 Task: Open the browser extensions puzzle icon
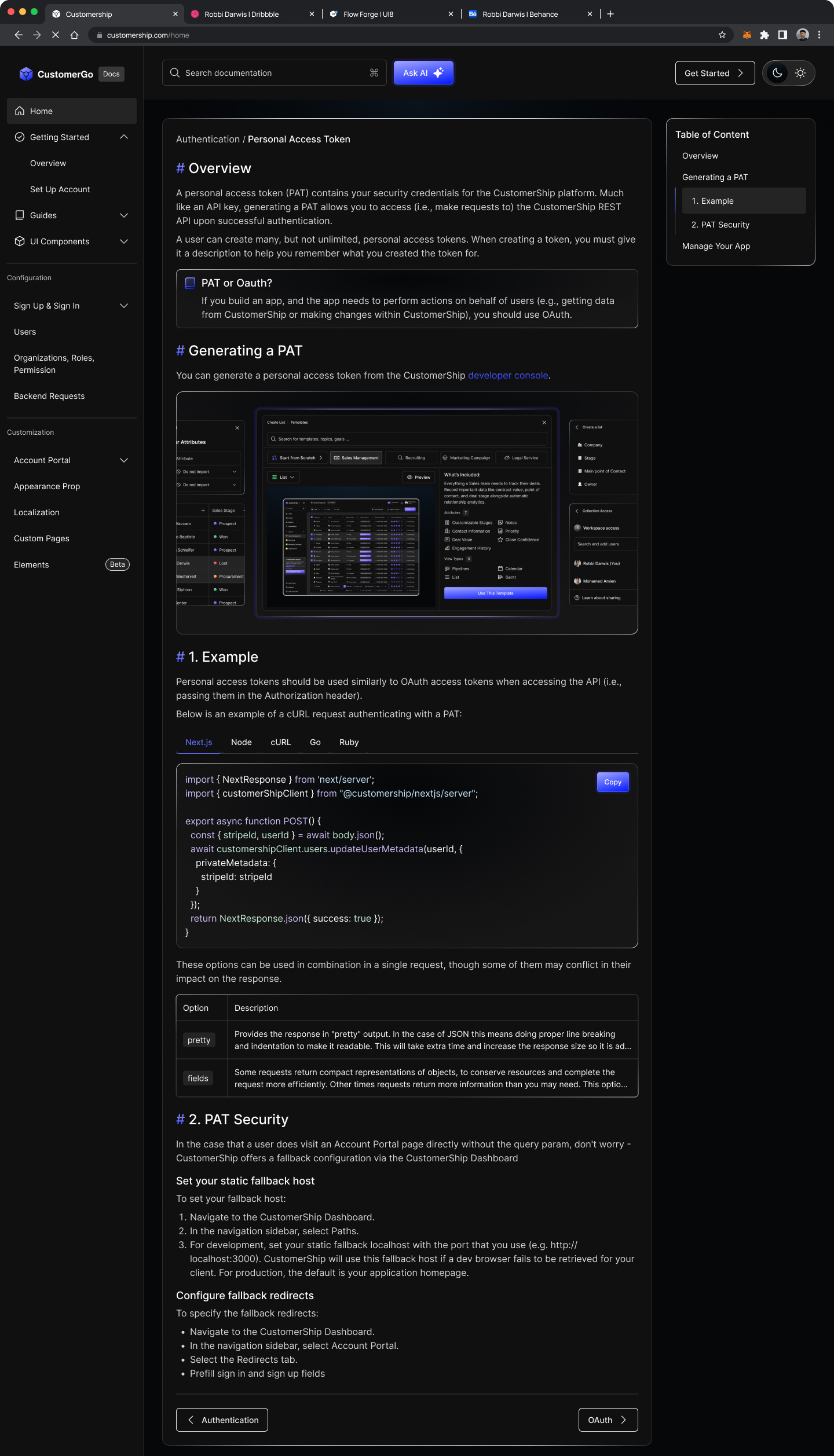point(765,35)
